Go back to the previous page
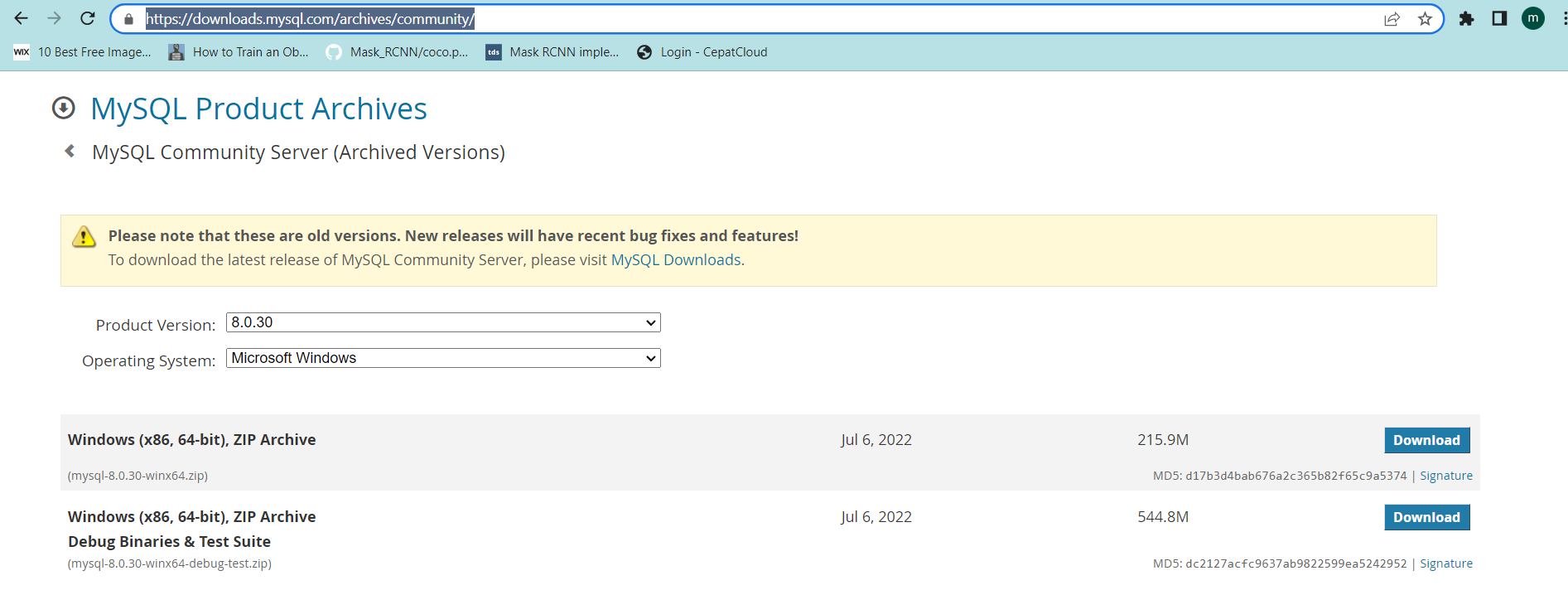Viewport: 1568px width, 590px height. pyautogui.click(x=22, y=18)
